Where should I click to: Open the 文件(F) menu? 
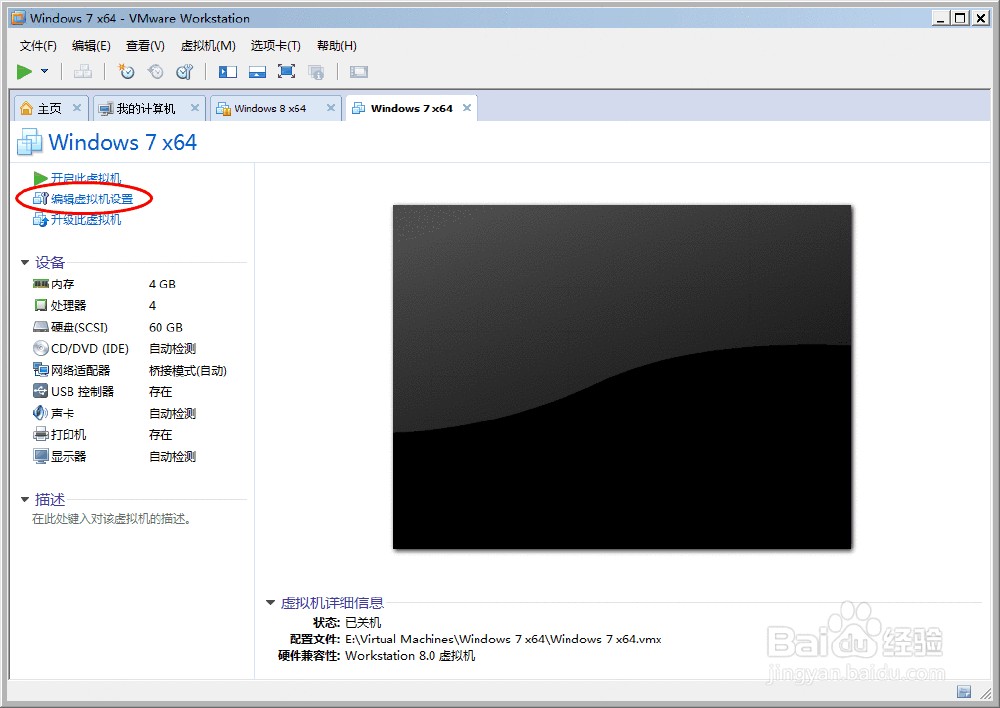click(x=38, y=46)
